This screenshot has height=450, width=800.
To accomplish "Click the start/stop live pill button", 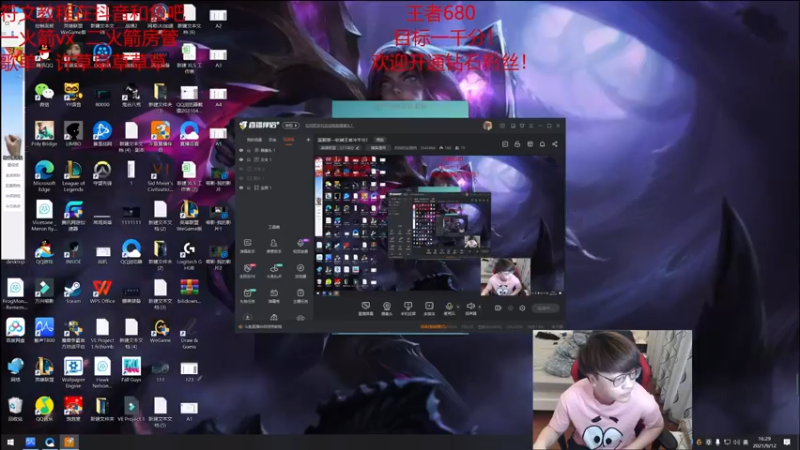I will (x=545, y=308).
